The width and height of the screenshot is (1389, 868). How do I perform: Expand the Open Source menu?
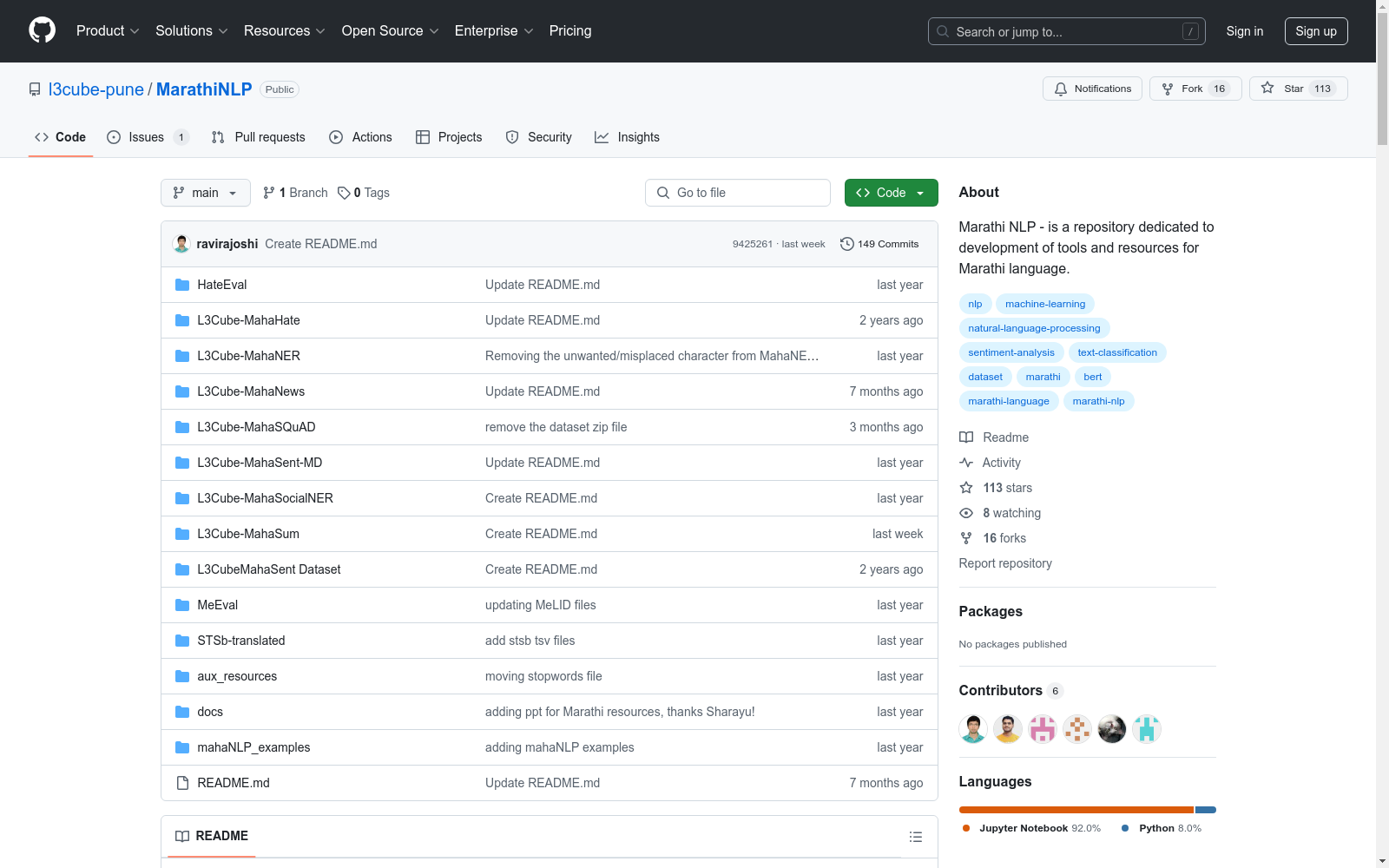coord(391,31)
